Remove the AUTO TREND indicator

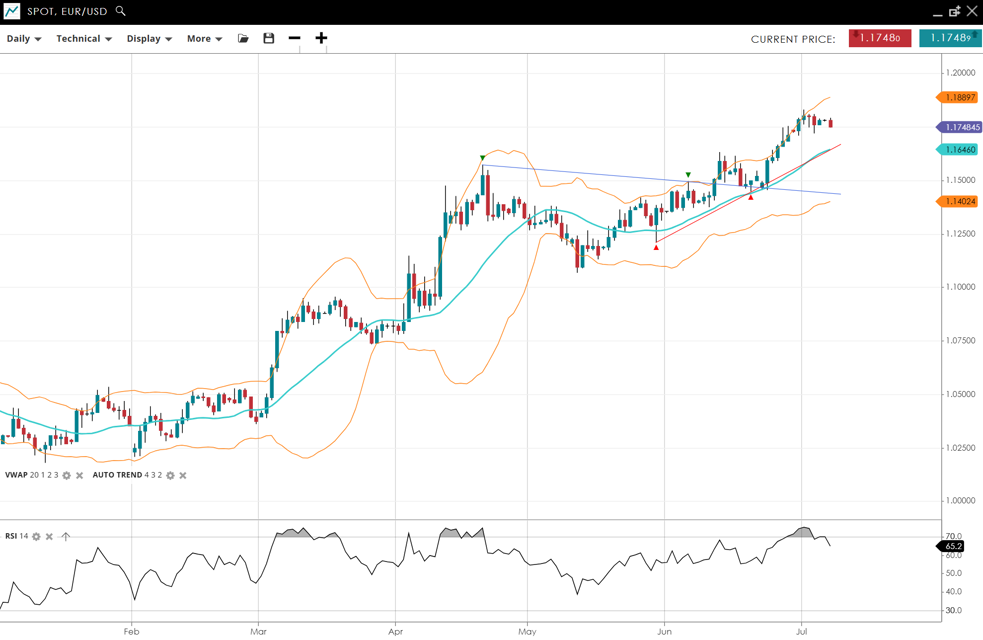click(183, 475)
